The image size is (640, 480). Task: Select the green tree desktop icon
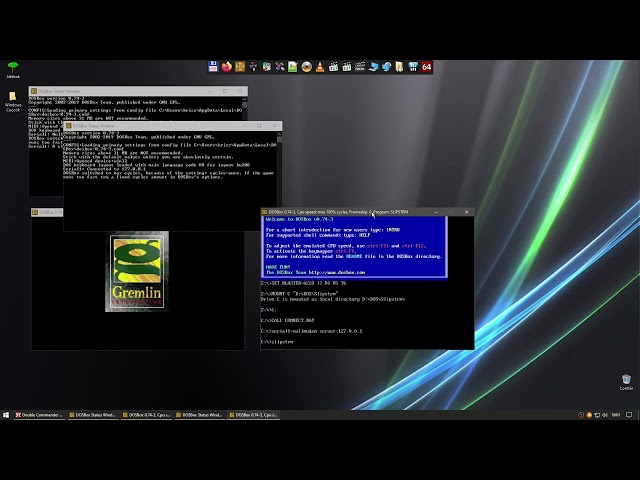click(x=13, y=70)
